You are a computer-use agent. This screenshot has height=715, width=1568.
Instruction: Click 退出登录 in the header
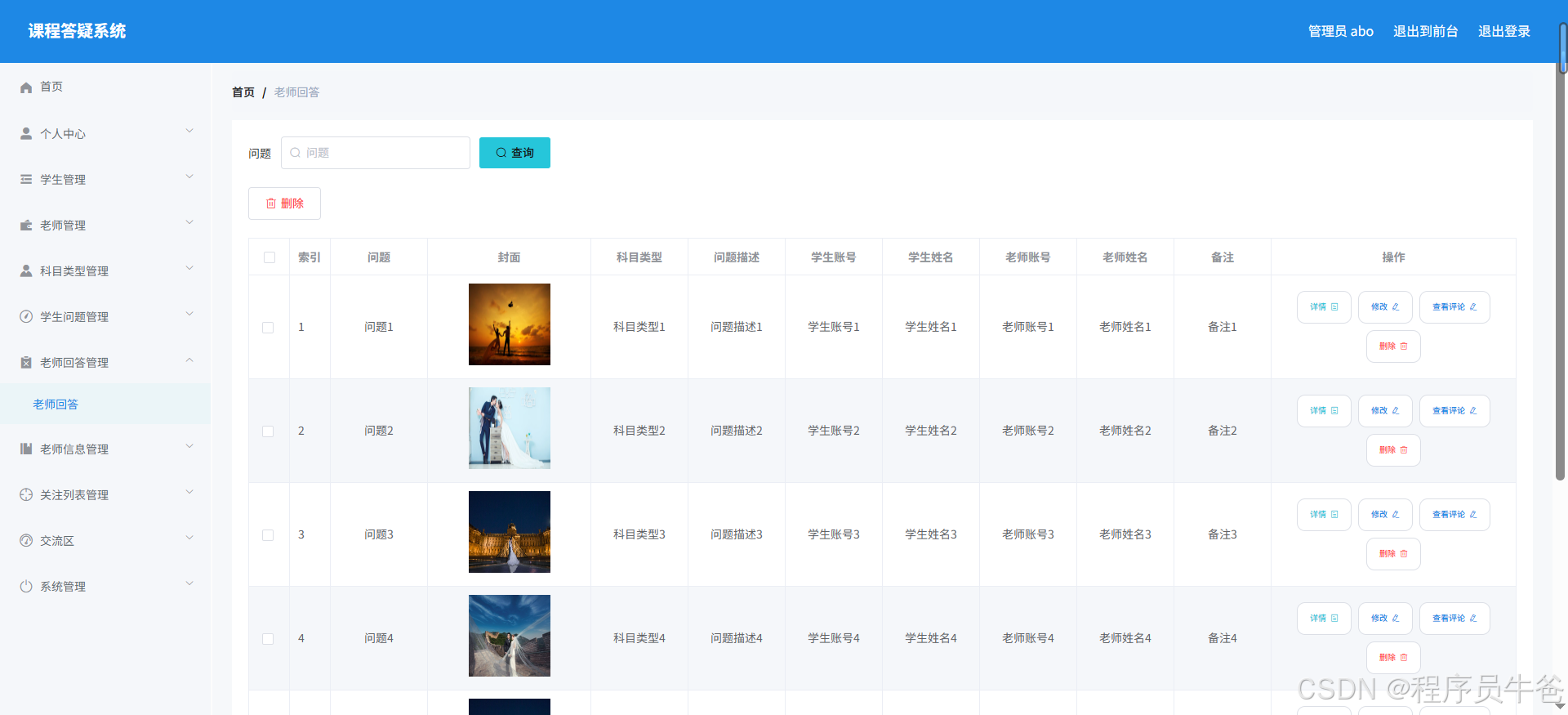click(1504, 31)
